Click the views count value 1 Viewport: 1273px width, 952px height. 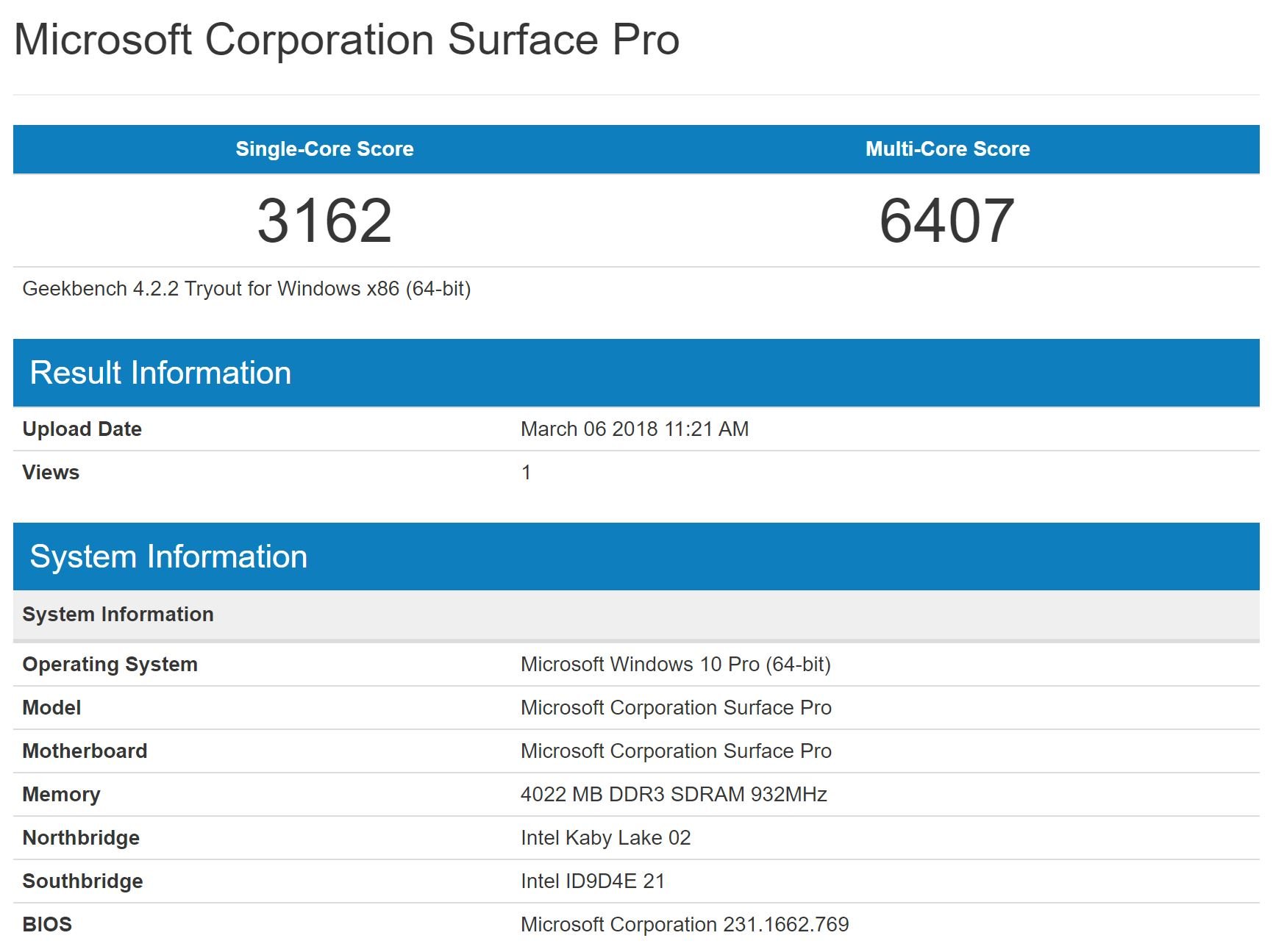click(x=526, y=473)
